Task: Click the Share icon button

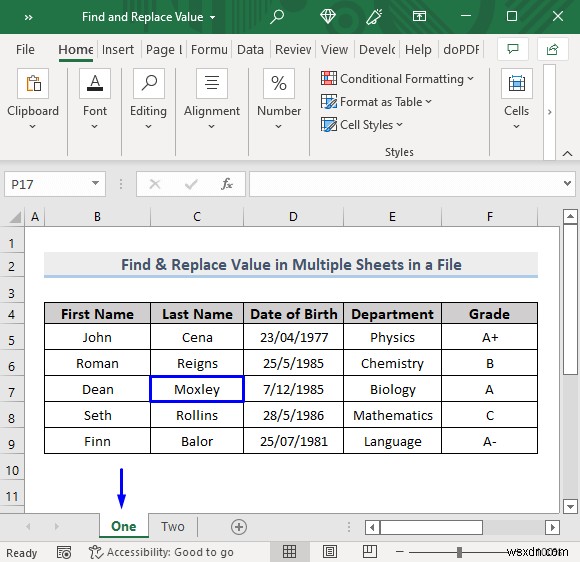Action: [x=552, y=49]
